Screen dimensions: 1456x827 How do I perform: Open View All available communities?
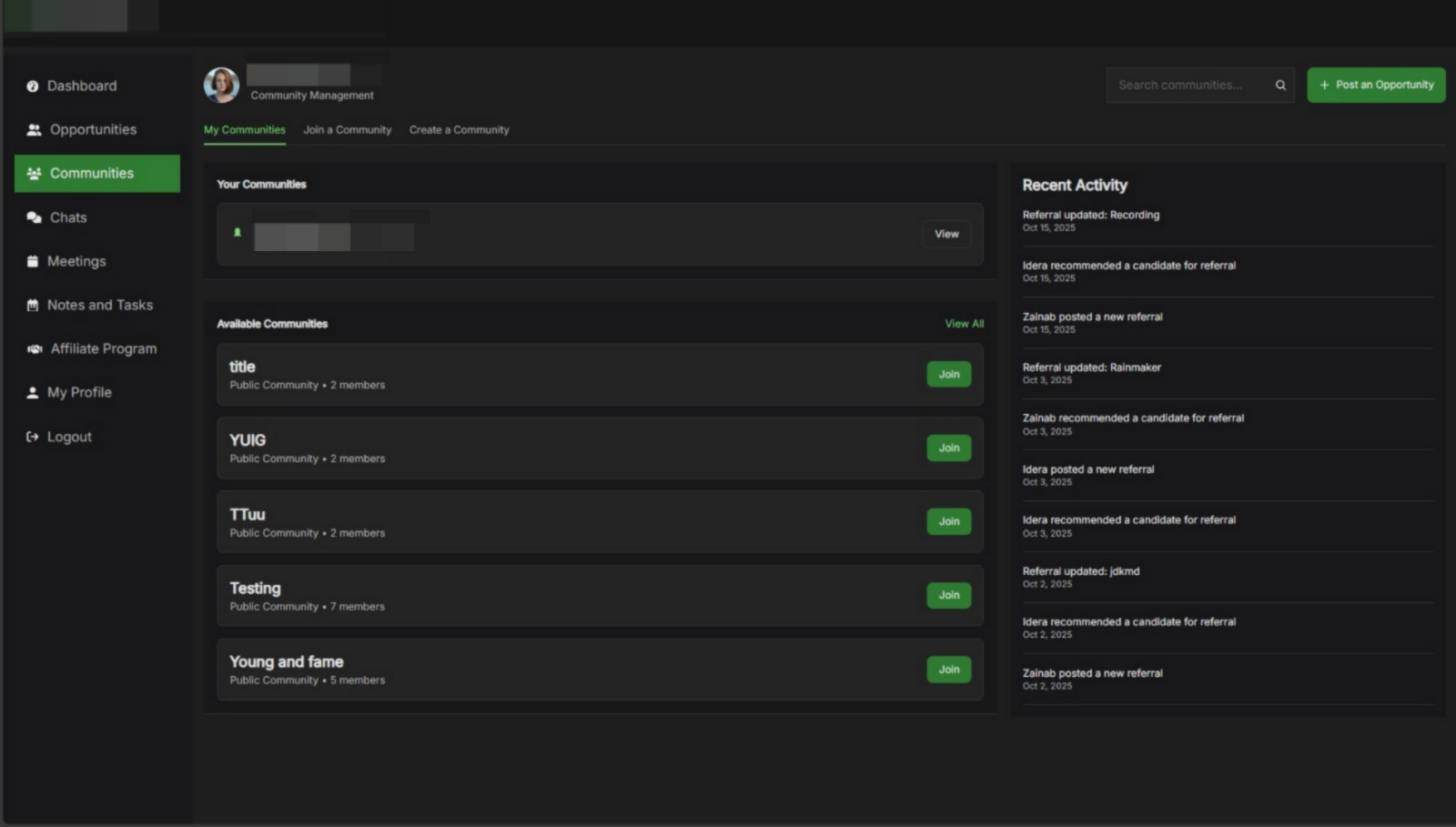coord(964,323)
